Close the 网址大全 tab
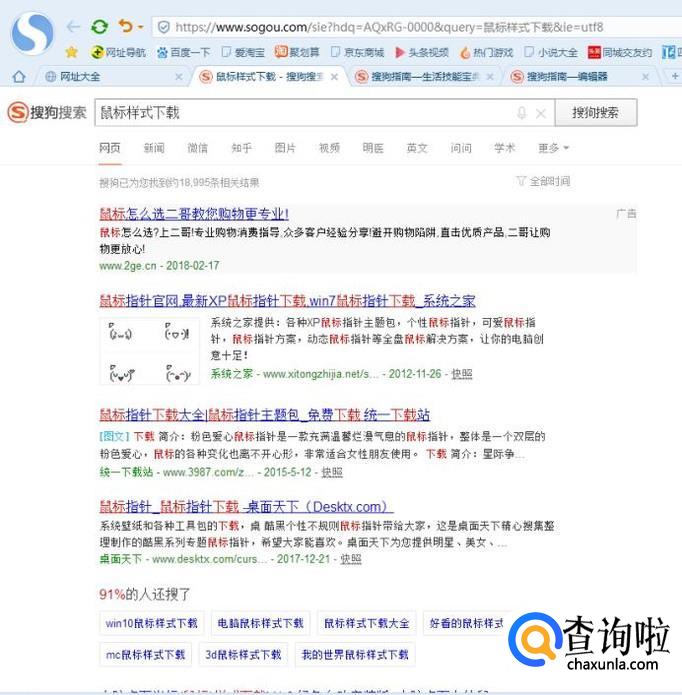This screenshot has width=682, height=695. [x=179, y=77]
